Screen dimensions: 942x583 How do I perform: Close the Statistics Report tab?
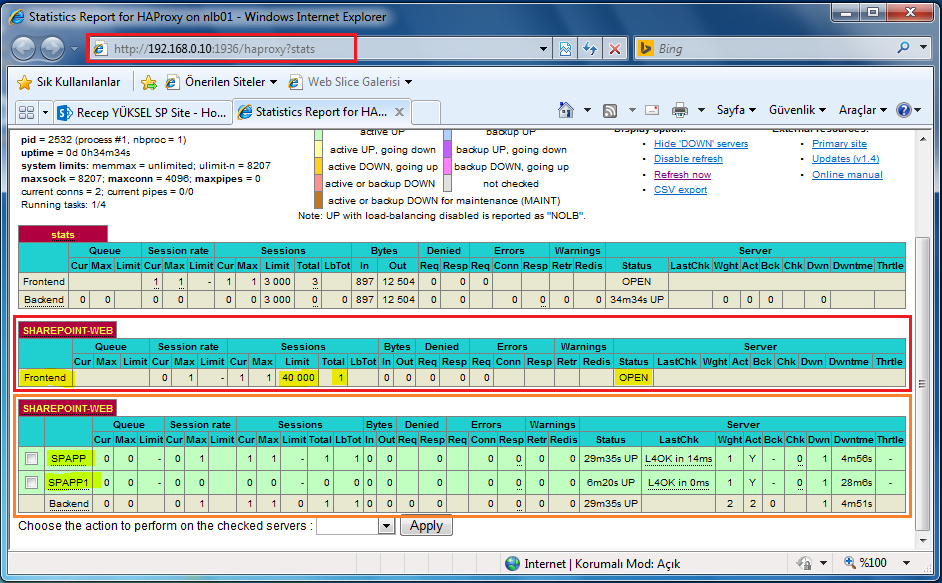pos(399,112)
